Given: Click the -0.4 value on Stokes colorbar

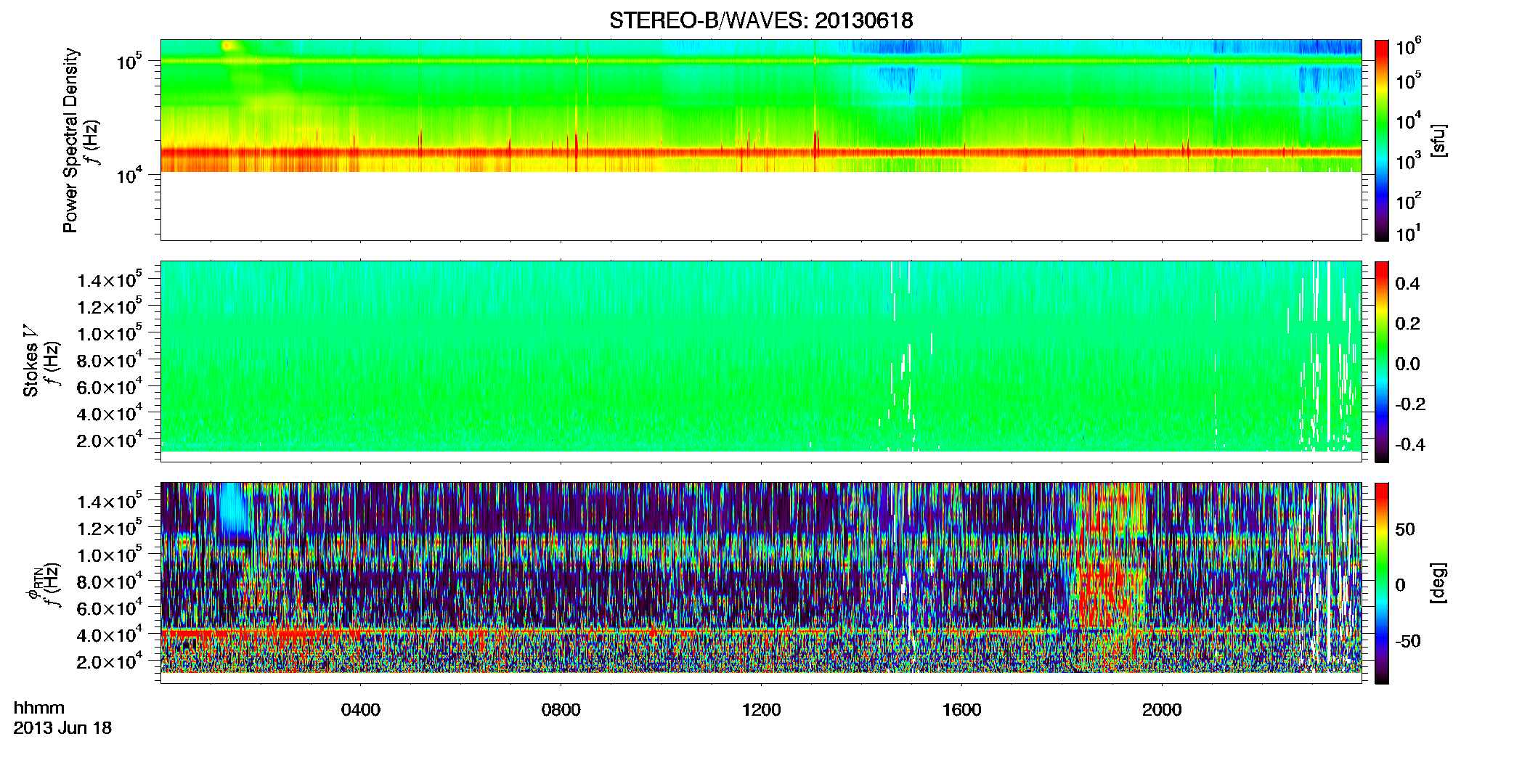Looking at the screenshot, I should [1410, 444].
